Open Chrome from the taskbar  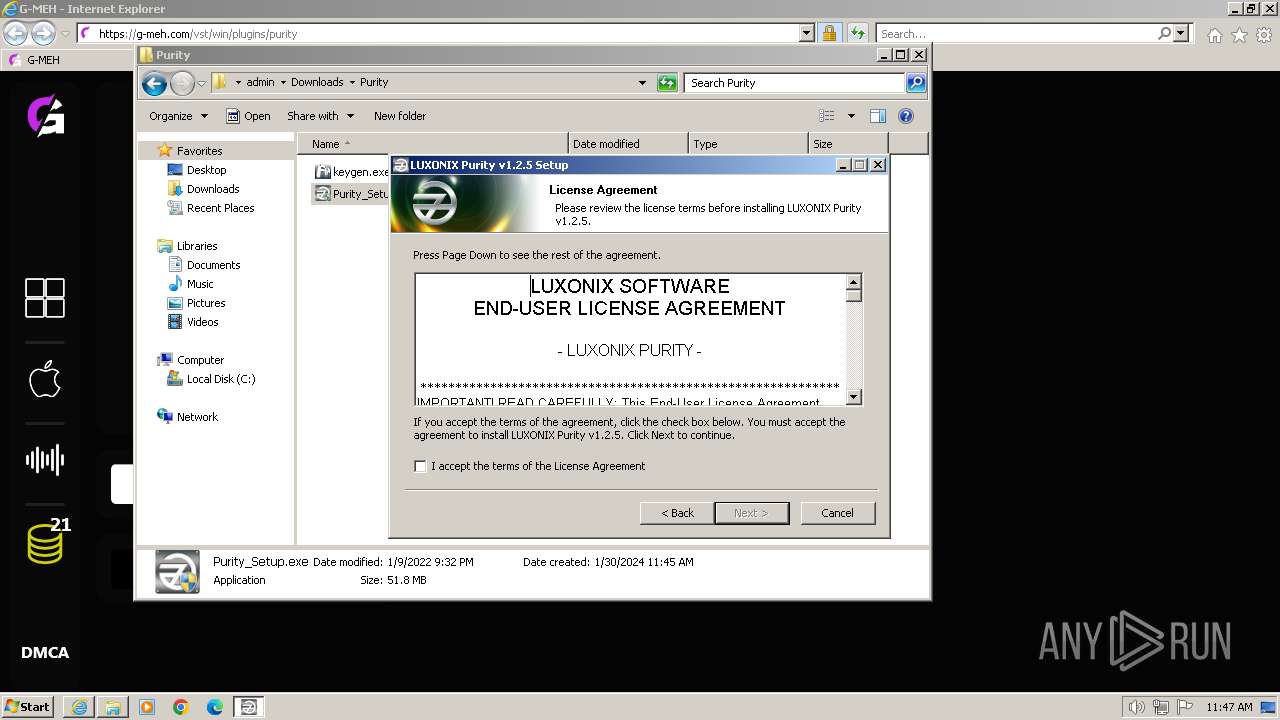[x=181, y=707]
